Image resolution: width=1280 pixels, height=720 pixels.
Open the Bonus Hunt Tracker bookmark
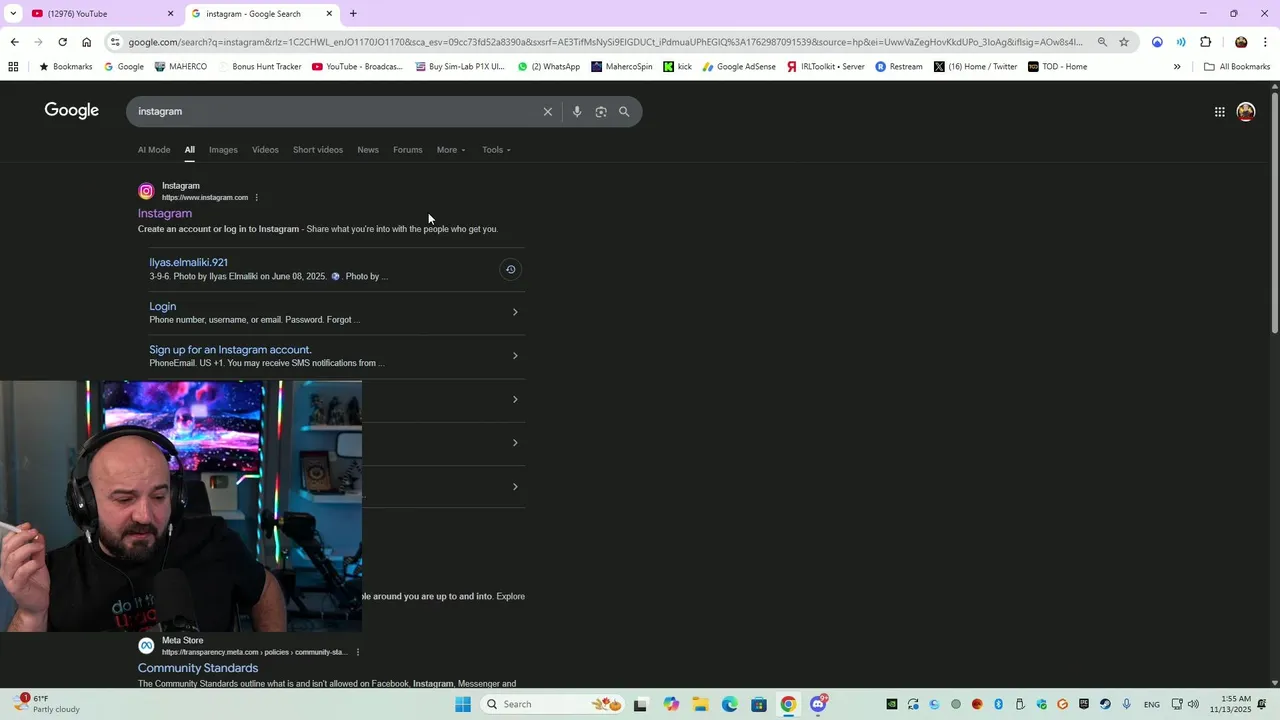(x=259, y=67)
